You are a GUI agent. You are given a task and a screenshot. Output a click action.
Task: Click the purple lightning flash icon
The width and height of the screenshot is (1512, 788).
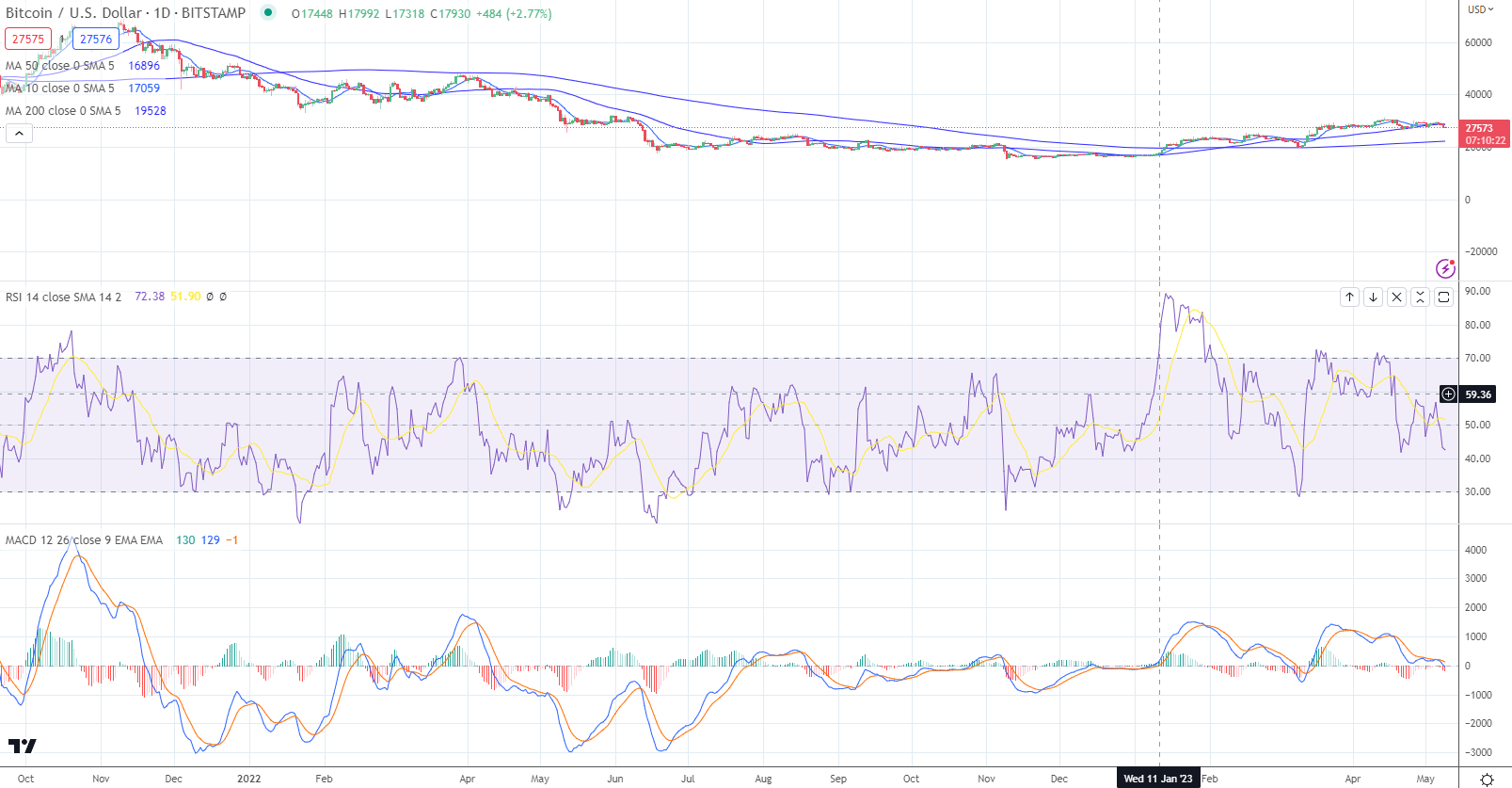click(x=1445, y=269)
